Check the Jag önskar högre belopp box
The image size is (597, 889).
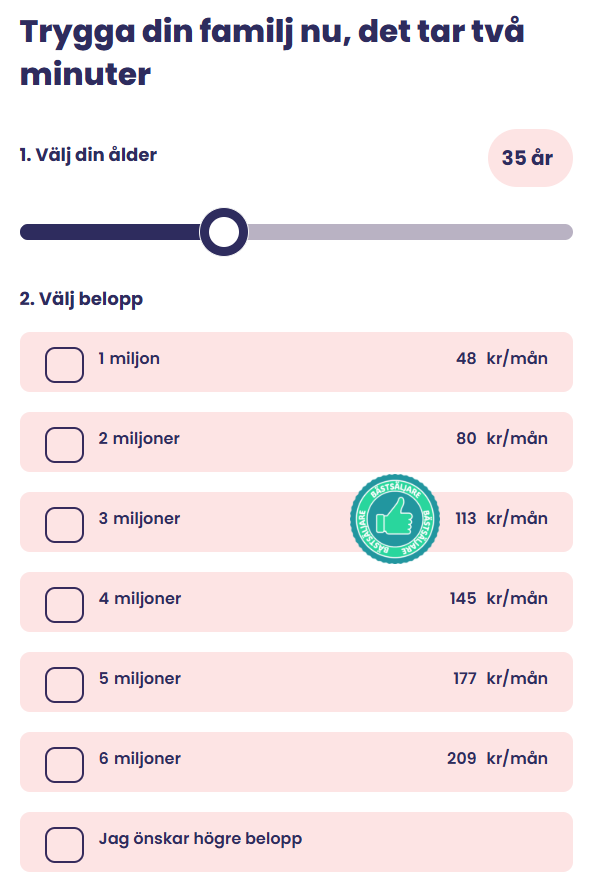pos(65,844)
